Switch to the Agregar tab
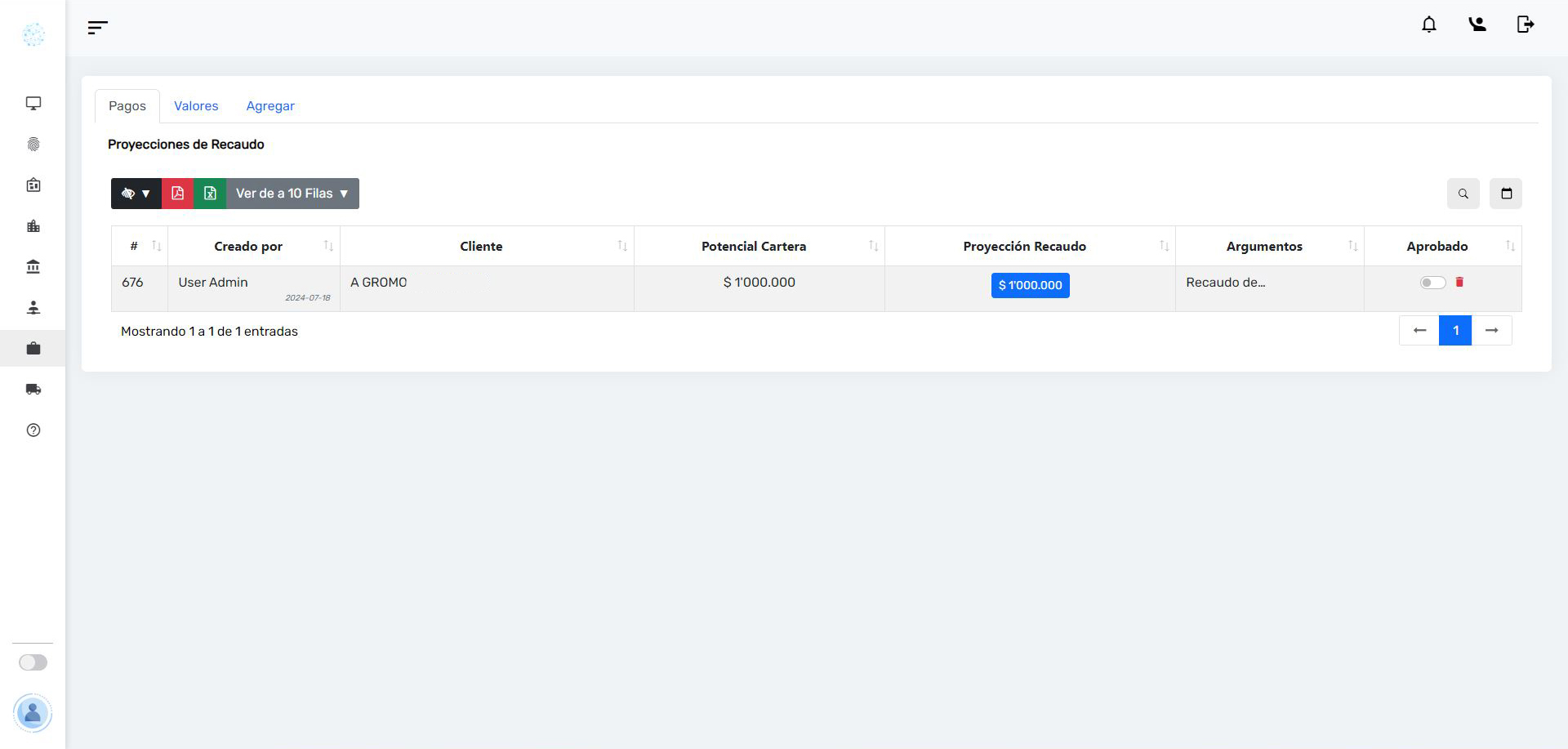 [x=270, y=106]
